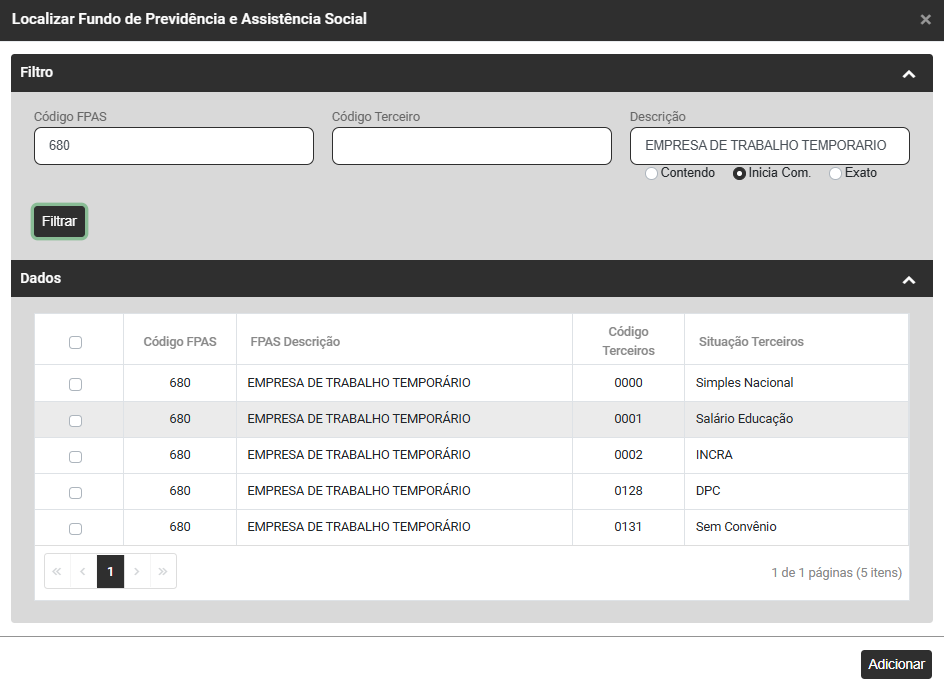944x691 pixels.
Task: Select page 1 in pagination
Action: 110,571
